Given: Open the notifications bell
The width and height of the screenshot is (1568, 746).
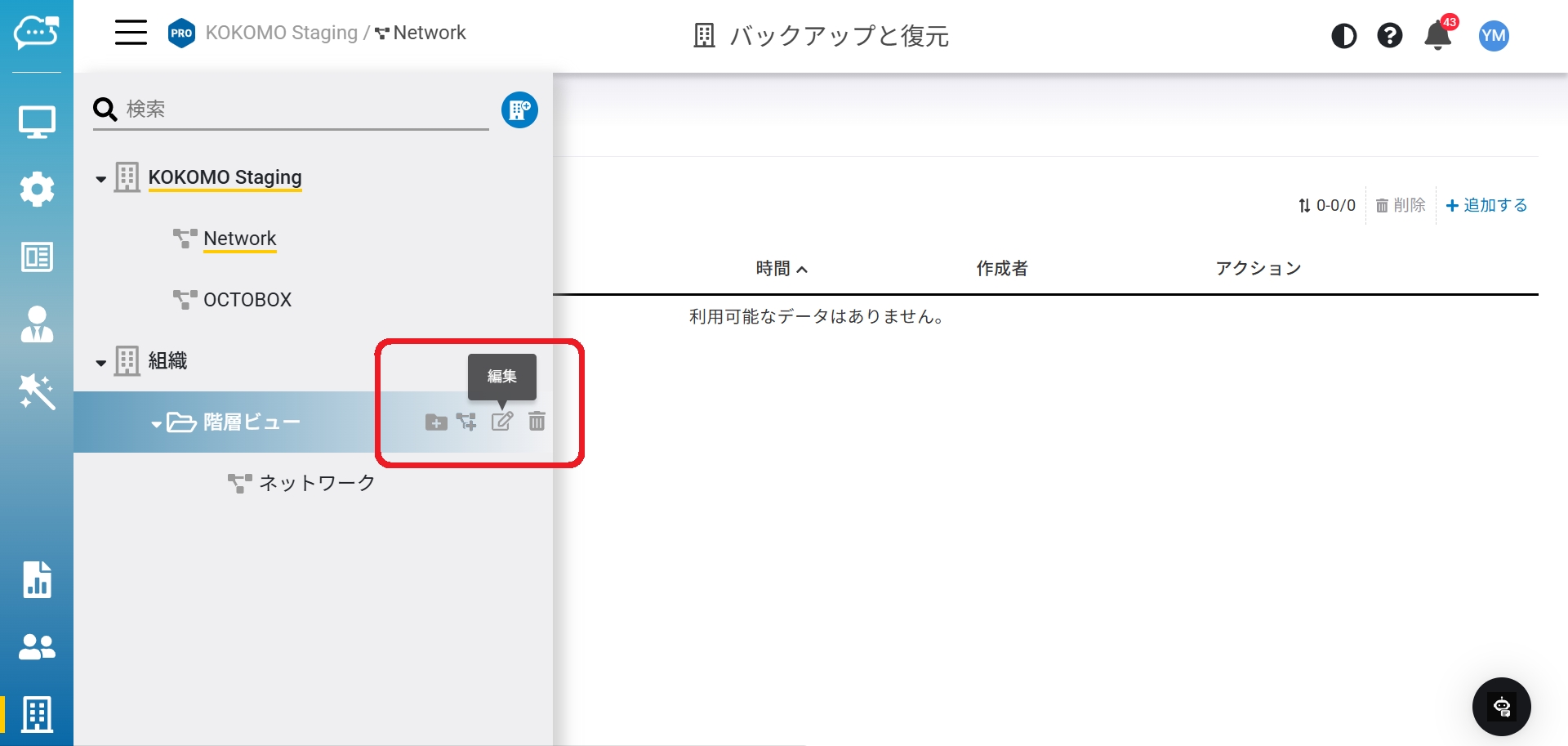Looking at the screenshot, I should 1437,36.
